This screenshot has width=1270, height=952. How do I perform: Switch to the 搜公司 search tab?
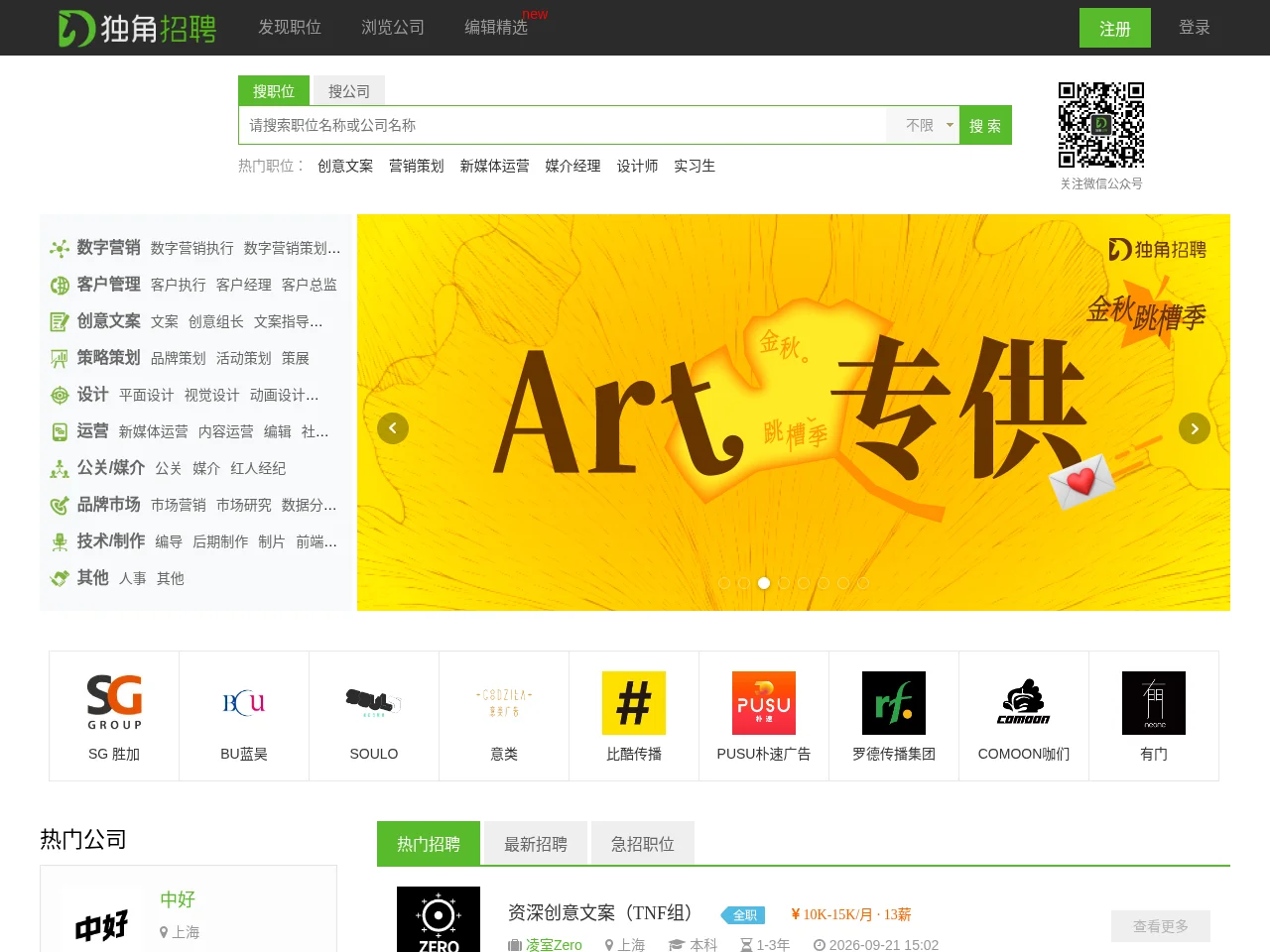349,91
